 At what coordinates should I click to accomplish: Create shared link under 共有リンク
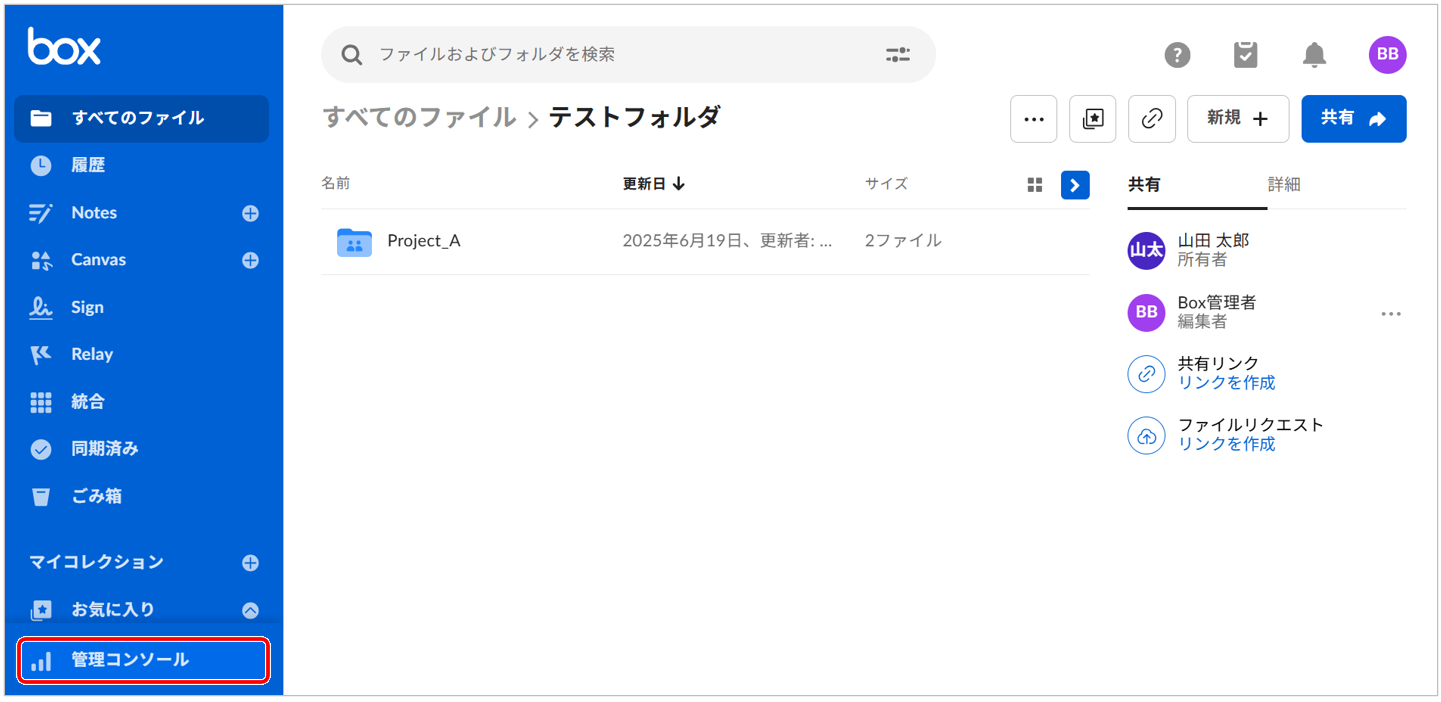(1226, 383)
